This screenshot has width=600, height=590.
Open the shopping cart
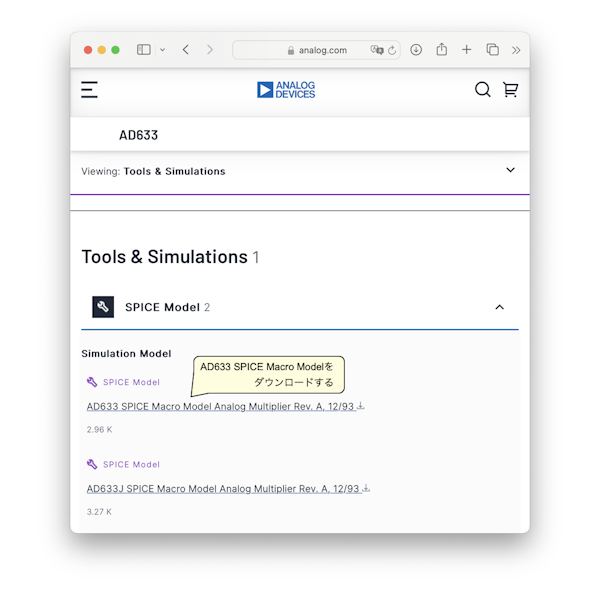click(x=510, y=90)
